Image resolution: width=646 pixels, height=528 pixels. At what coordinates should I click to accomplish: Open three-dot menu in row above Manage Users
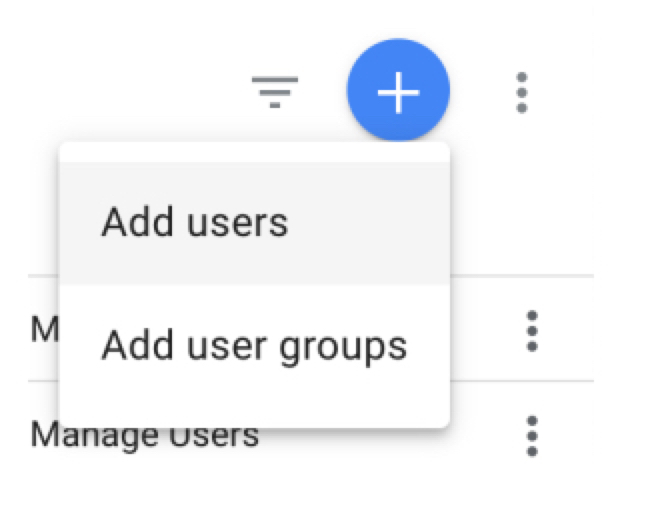pyautogui.click(x=532, y=331)
